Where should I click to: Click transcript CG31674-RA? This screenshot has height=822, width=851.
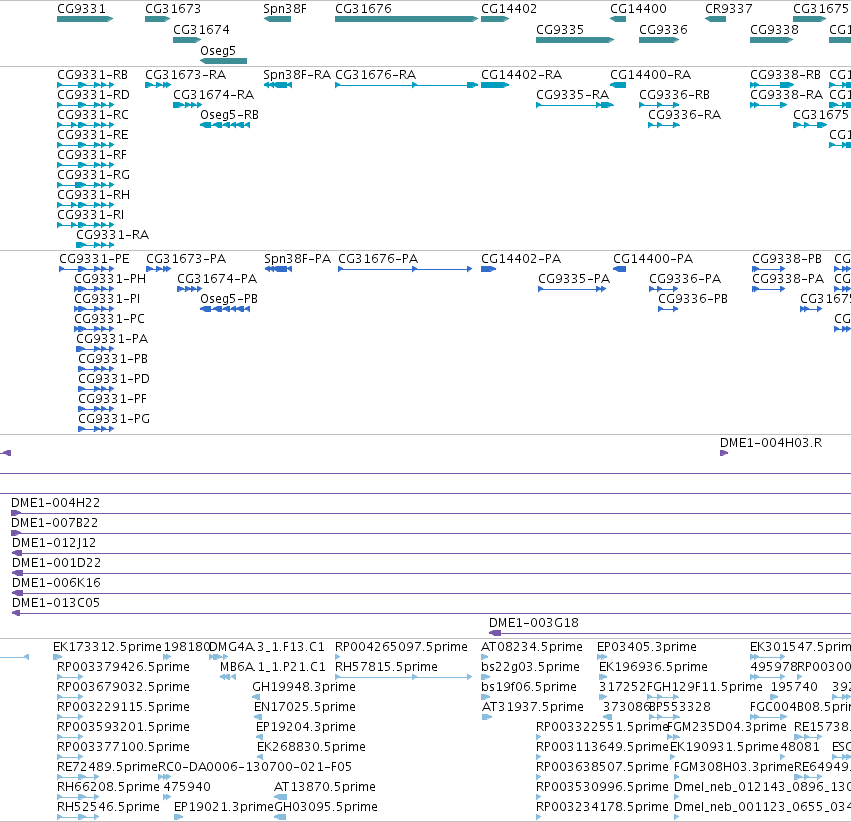tap(187, 105)
